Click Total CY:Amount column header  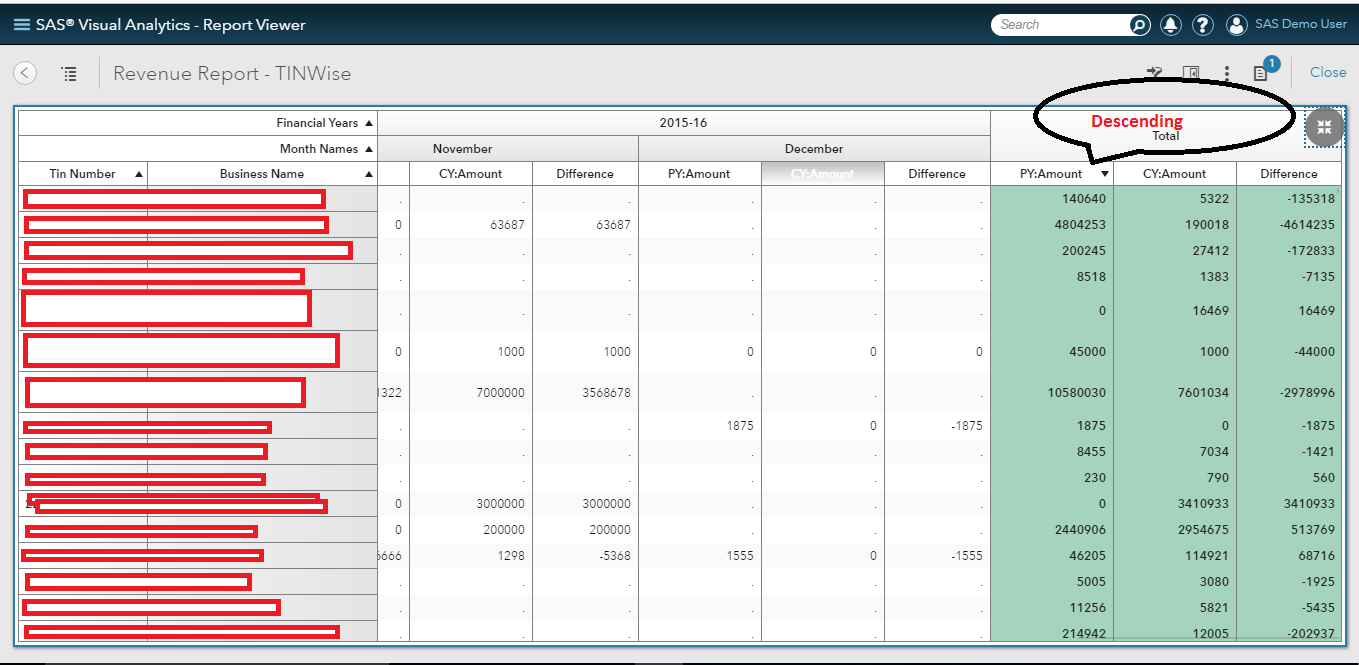point(1174,174)
